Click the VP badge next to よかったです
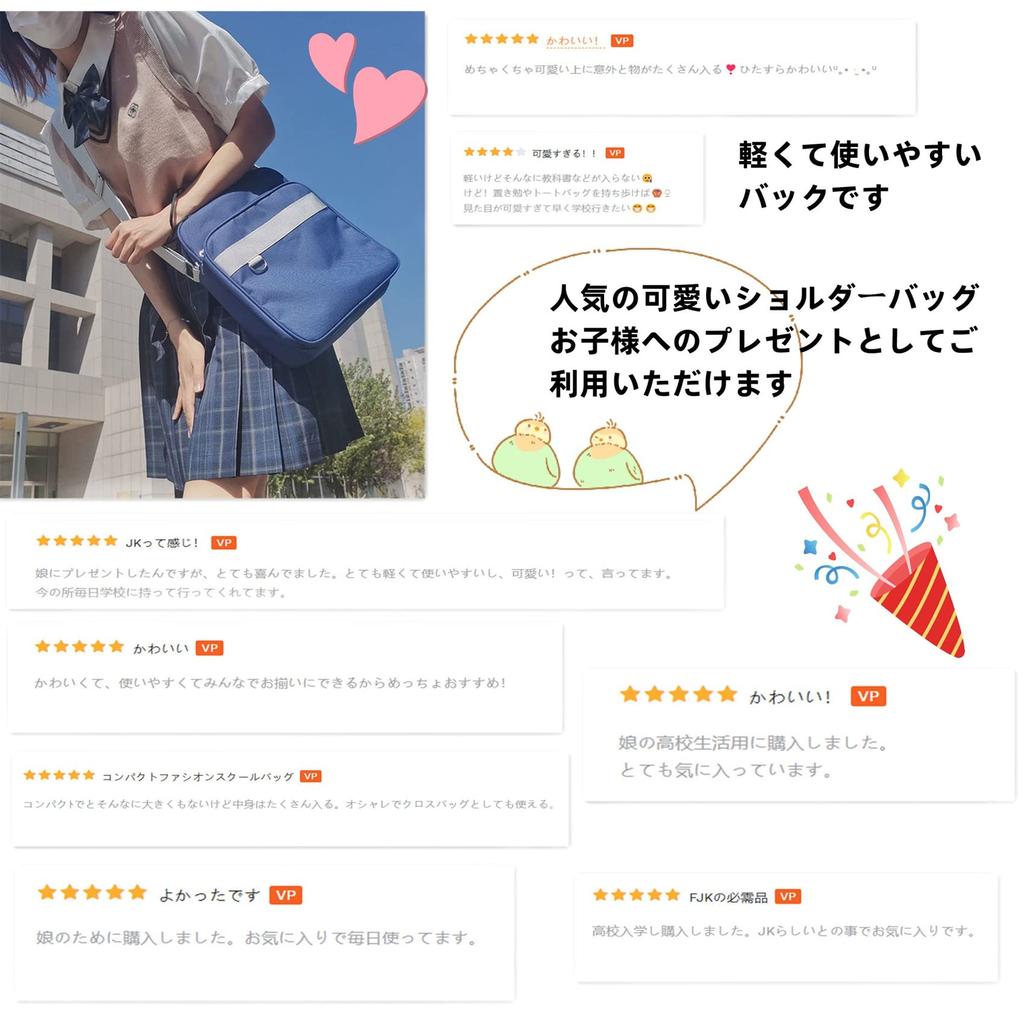 [x=286, y=895]
